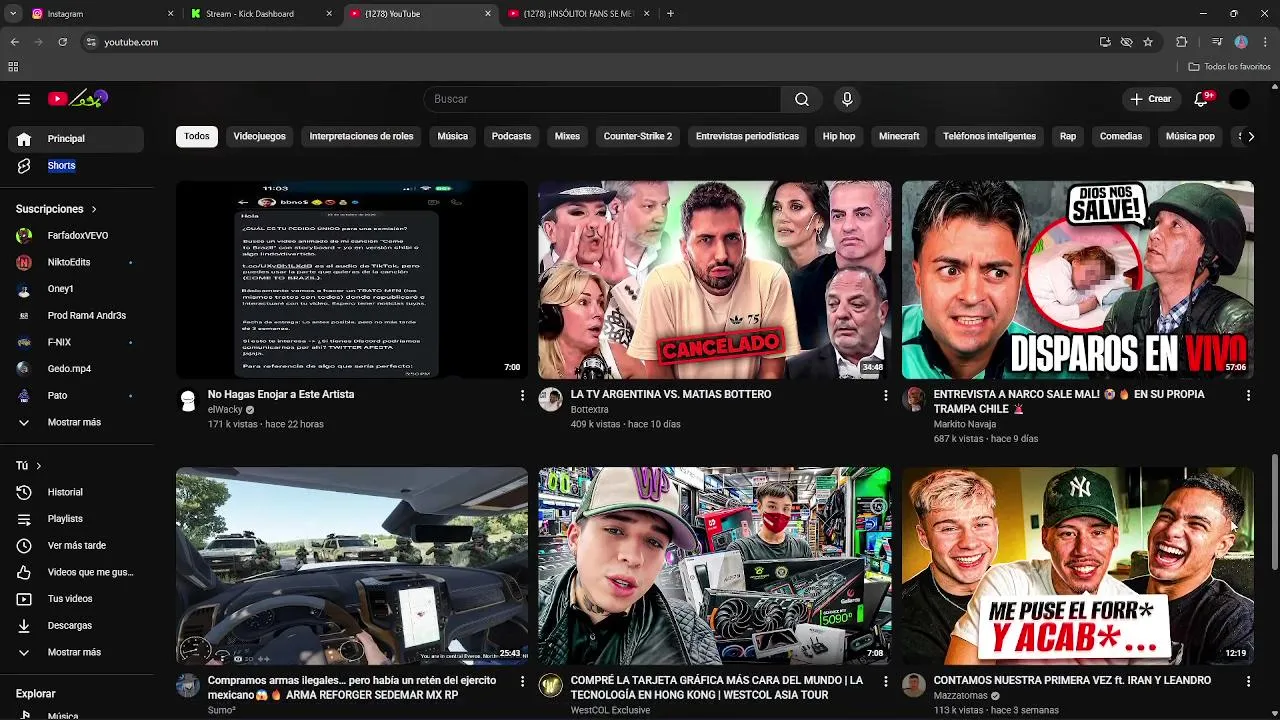Select Interpretaciones de roles chip
This screenshot has width=1280, height=720.
[x=361, y=136]
